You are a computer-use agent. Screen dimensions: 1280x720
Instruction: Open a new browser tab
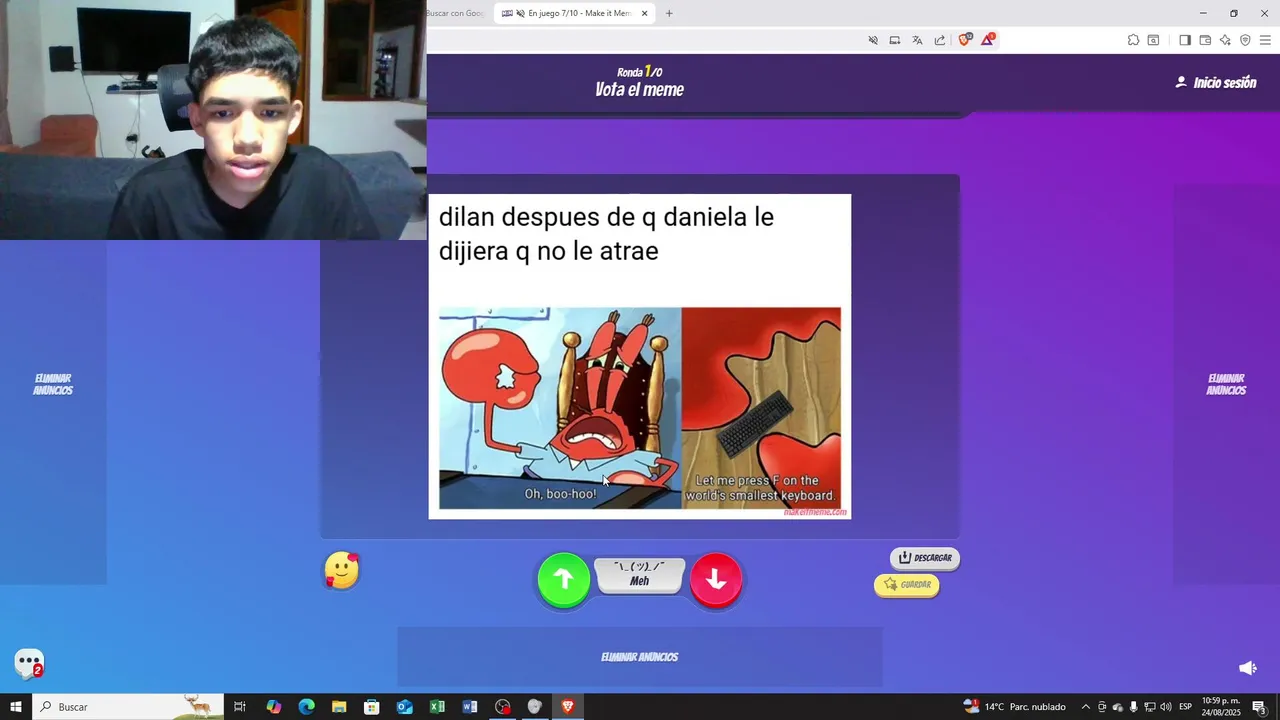pyautogui.click(x=669, y=13)
